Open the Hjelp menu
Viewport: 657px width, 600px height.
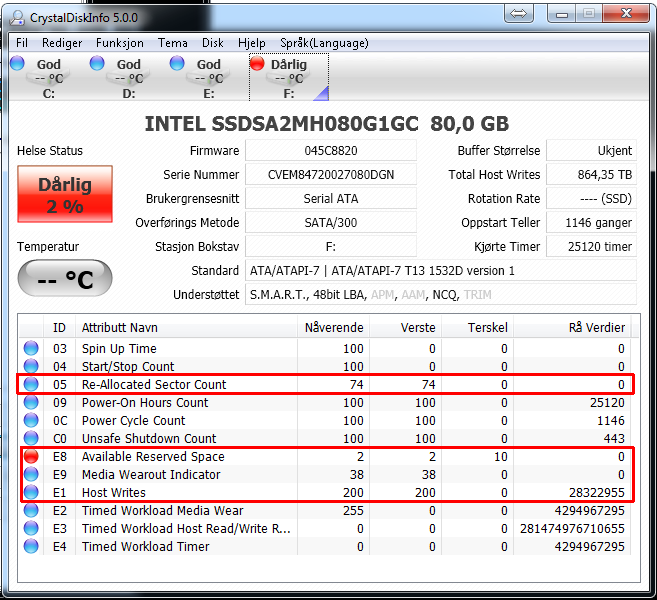pyautogui.click(x=252, y=43)
